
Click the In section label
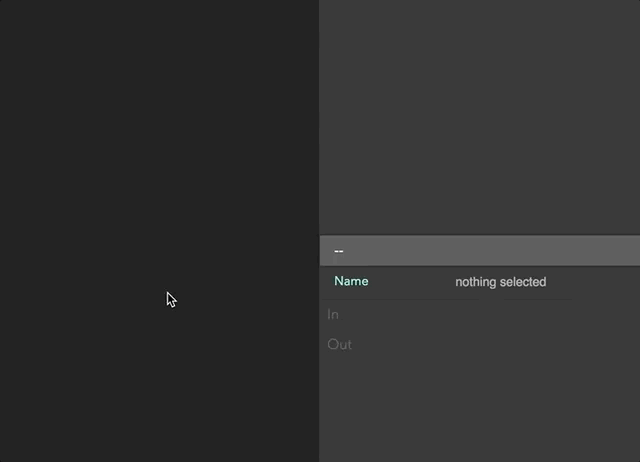[333, 315]
